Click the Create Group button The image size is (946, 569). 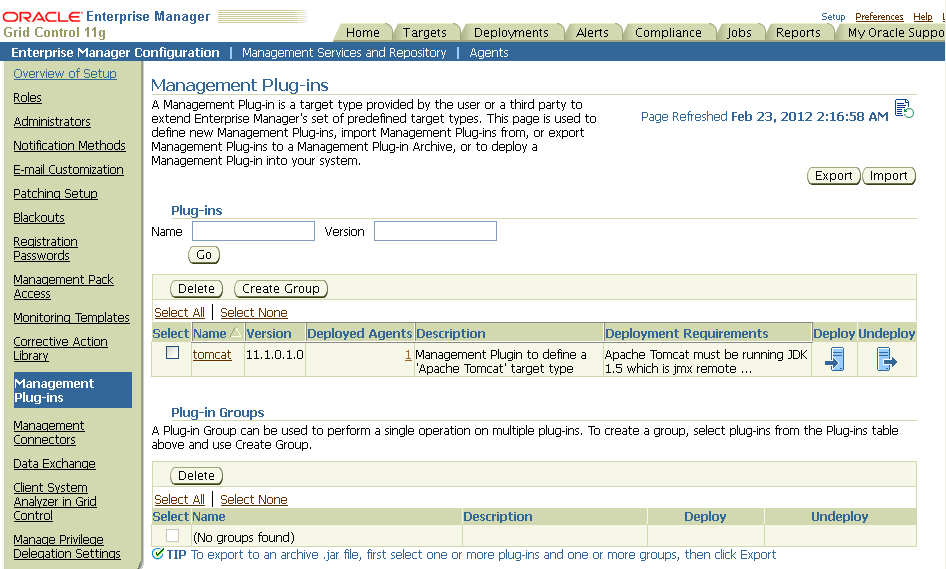coord(281,288)
